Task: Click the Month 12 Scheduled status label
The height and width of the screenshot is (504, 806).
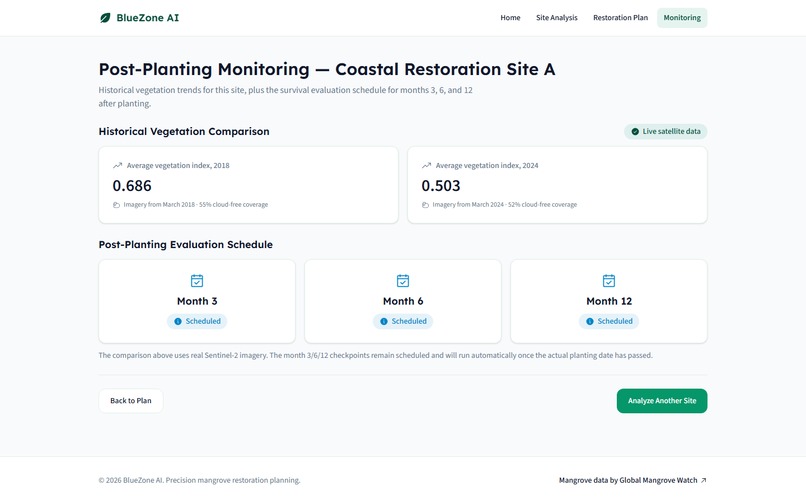Action: pos(615,321)
